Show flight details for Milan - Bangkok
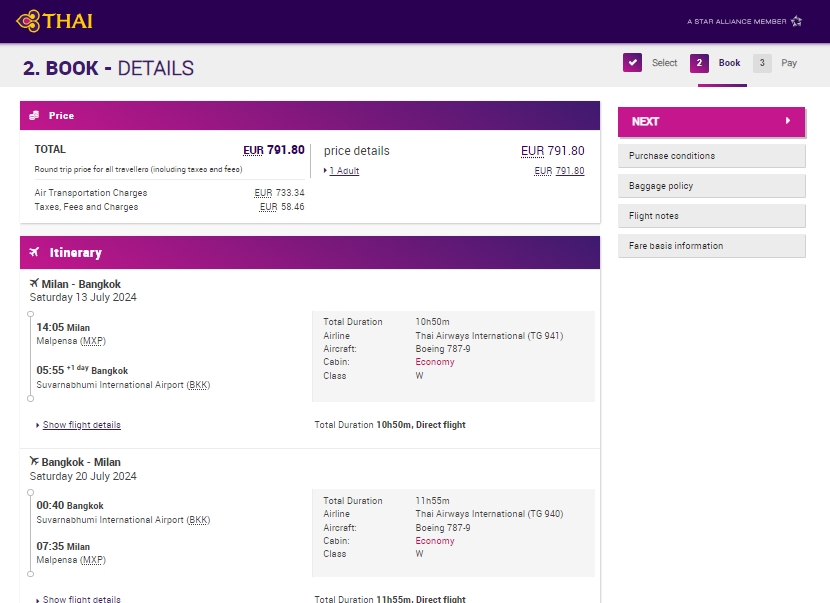830x603 pixels. pyautogui.click(x=81, y=425)
